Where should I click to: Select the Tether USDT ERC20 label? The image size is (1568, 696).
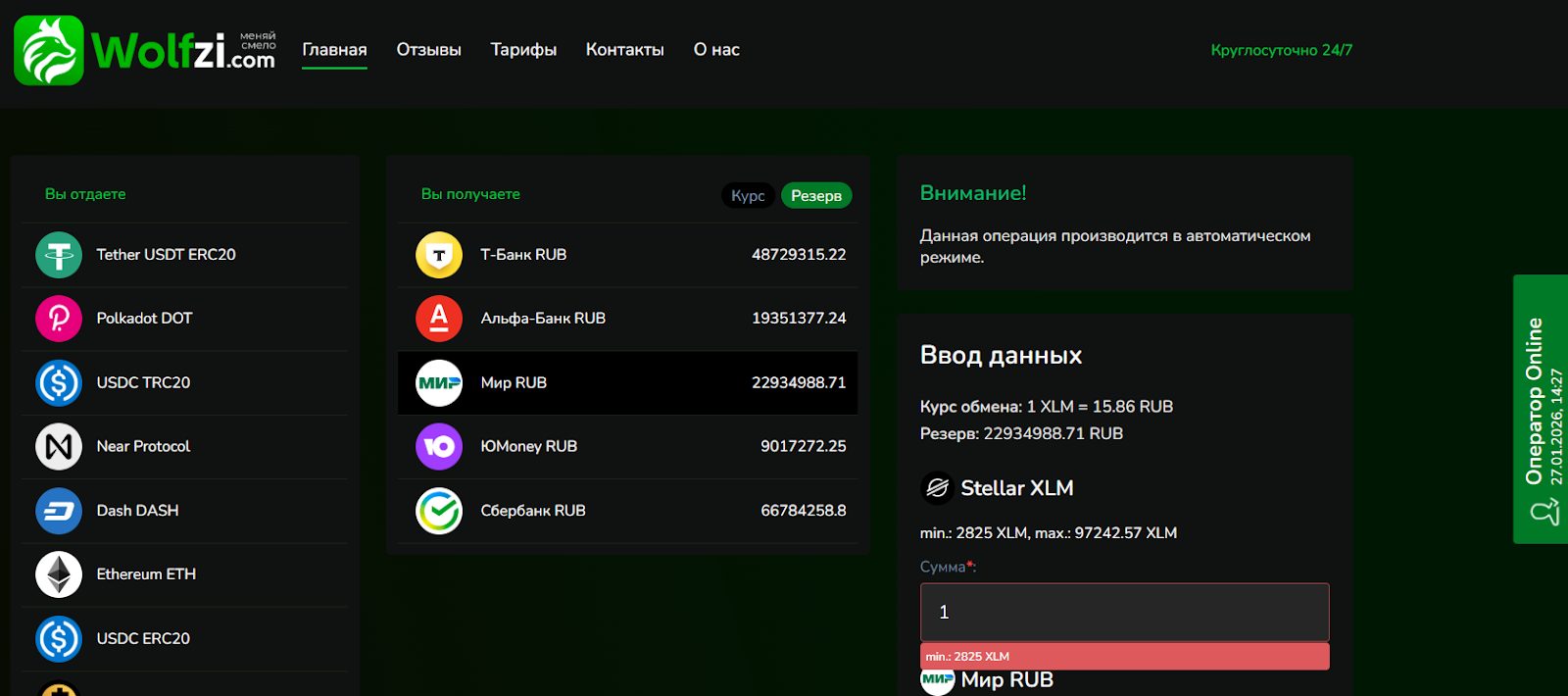coord(166,255)
